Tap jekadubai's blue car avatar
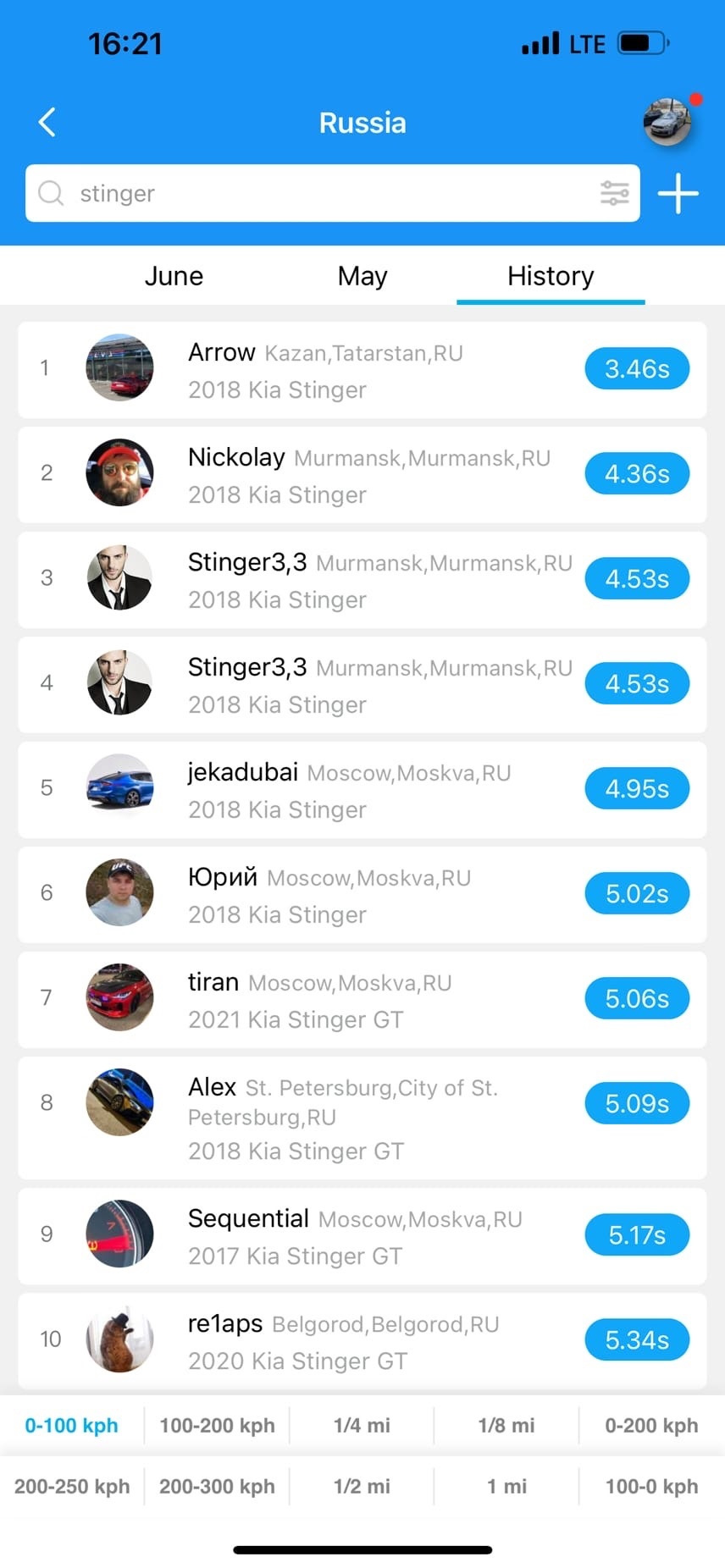The width and height of the screenshot is (725, 1568). 119,787
